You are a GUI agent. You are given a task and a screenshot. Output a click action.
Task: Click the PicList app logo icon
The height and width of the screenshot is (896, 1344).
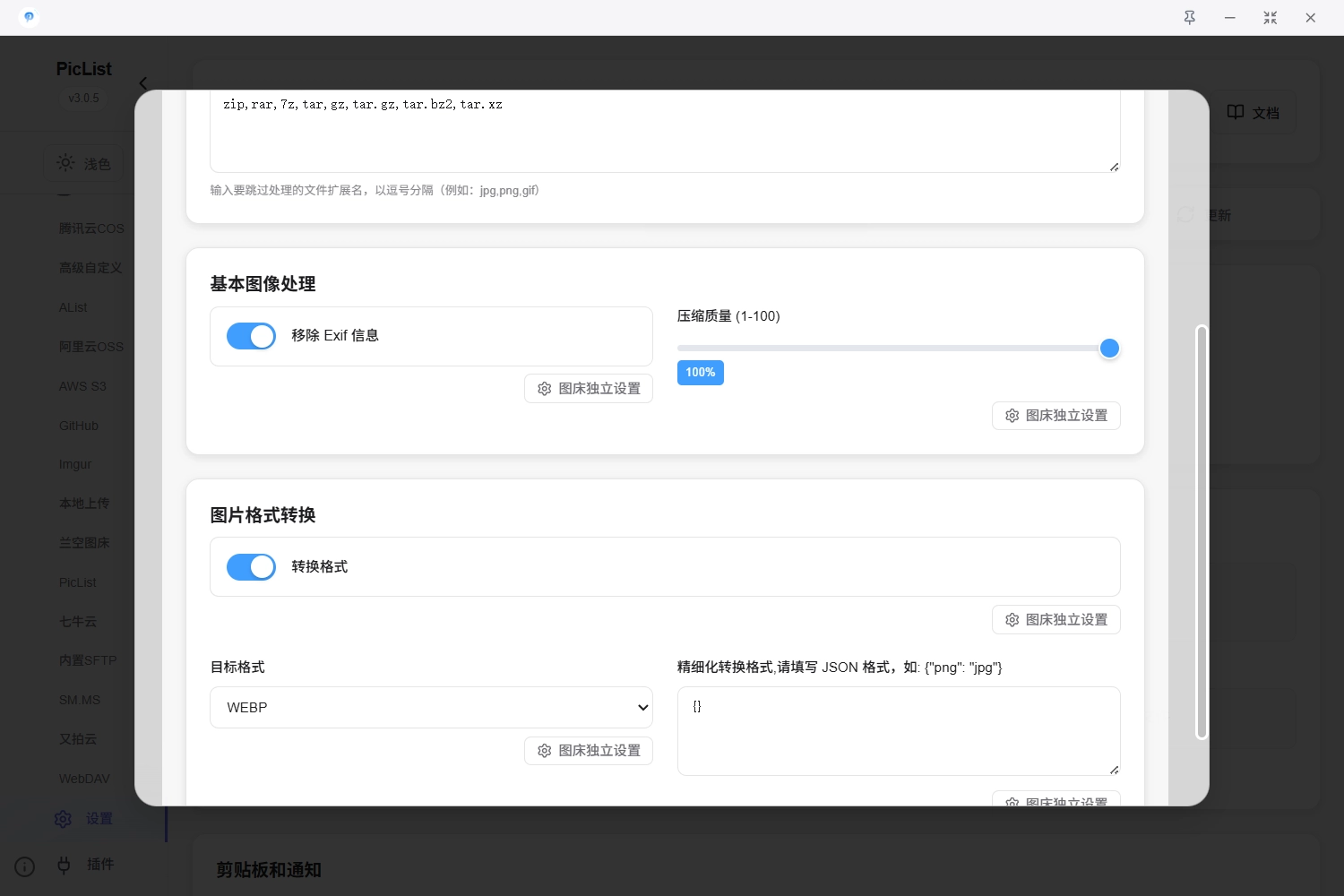[29, 17]
